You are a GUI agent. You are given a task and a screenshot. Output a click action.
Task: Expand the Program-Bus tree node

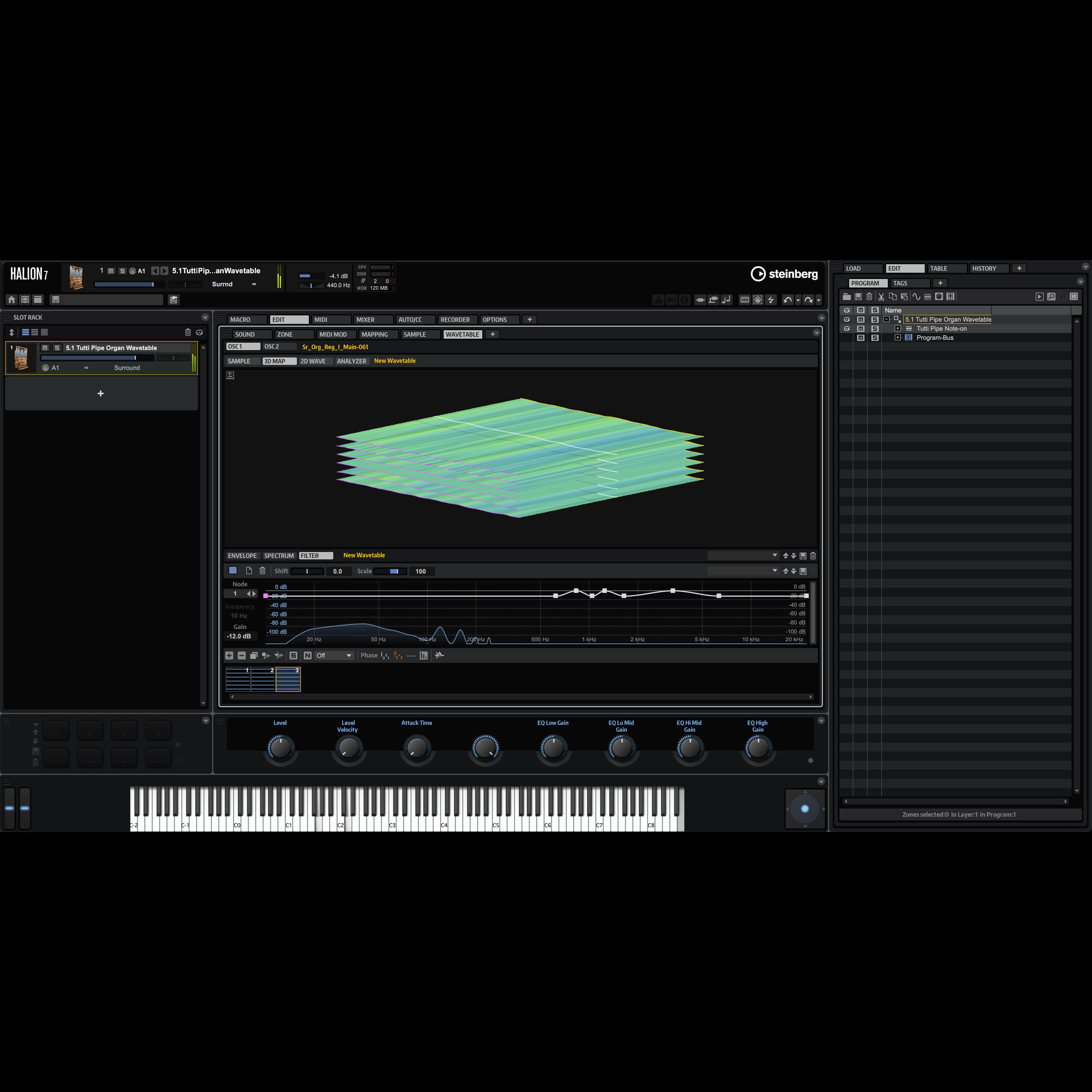(x=897, y=338)
